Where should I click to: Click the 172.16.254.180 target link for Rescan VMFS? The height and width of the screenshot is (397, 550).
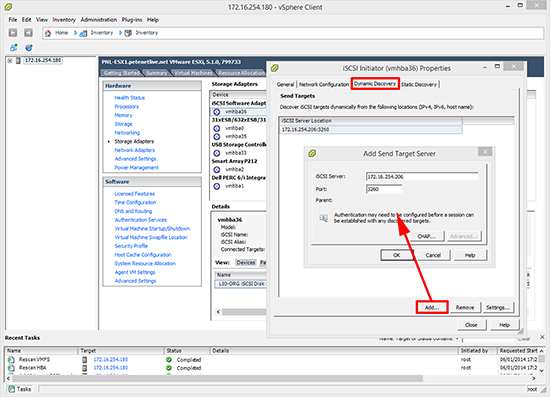click(110, 359)
